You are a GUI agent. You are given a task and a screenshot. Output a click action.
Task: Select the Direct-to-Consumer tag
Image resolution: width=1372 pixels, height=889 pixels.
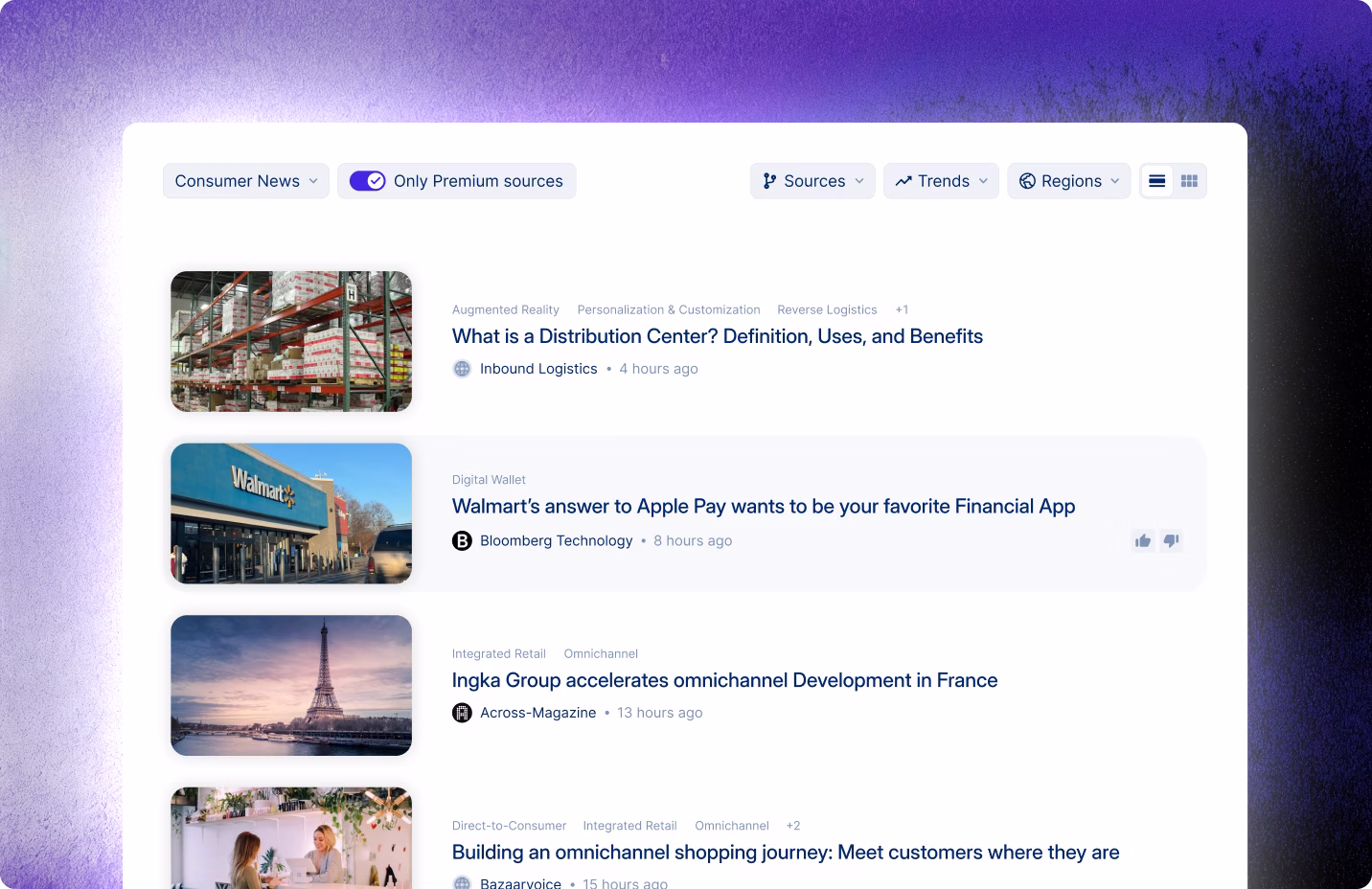510,826
